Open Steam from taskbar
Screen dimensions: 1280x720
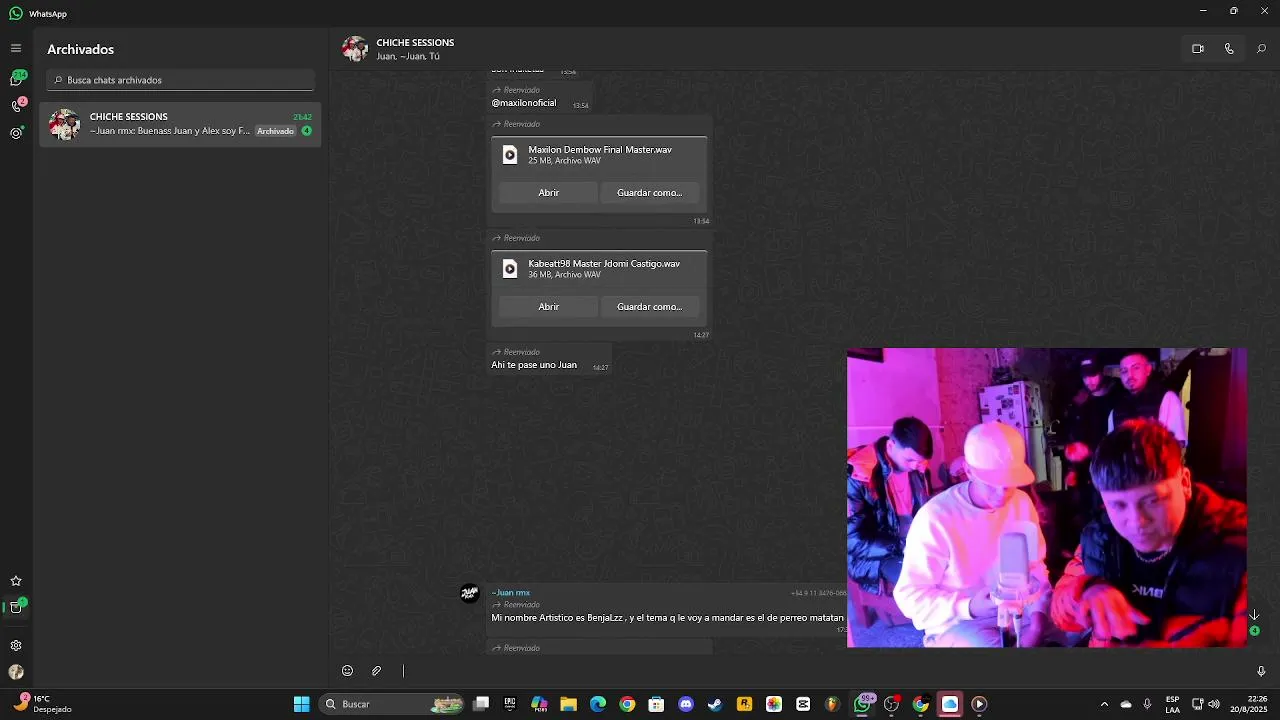pyautogui.click(x=715, y=705)
